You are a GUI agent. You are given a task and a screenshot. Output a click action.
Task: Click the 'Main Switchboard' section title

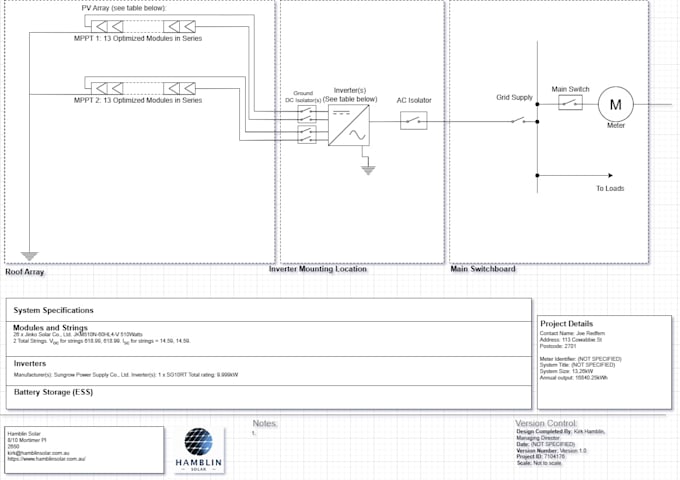(483, 269)
